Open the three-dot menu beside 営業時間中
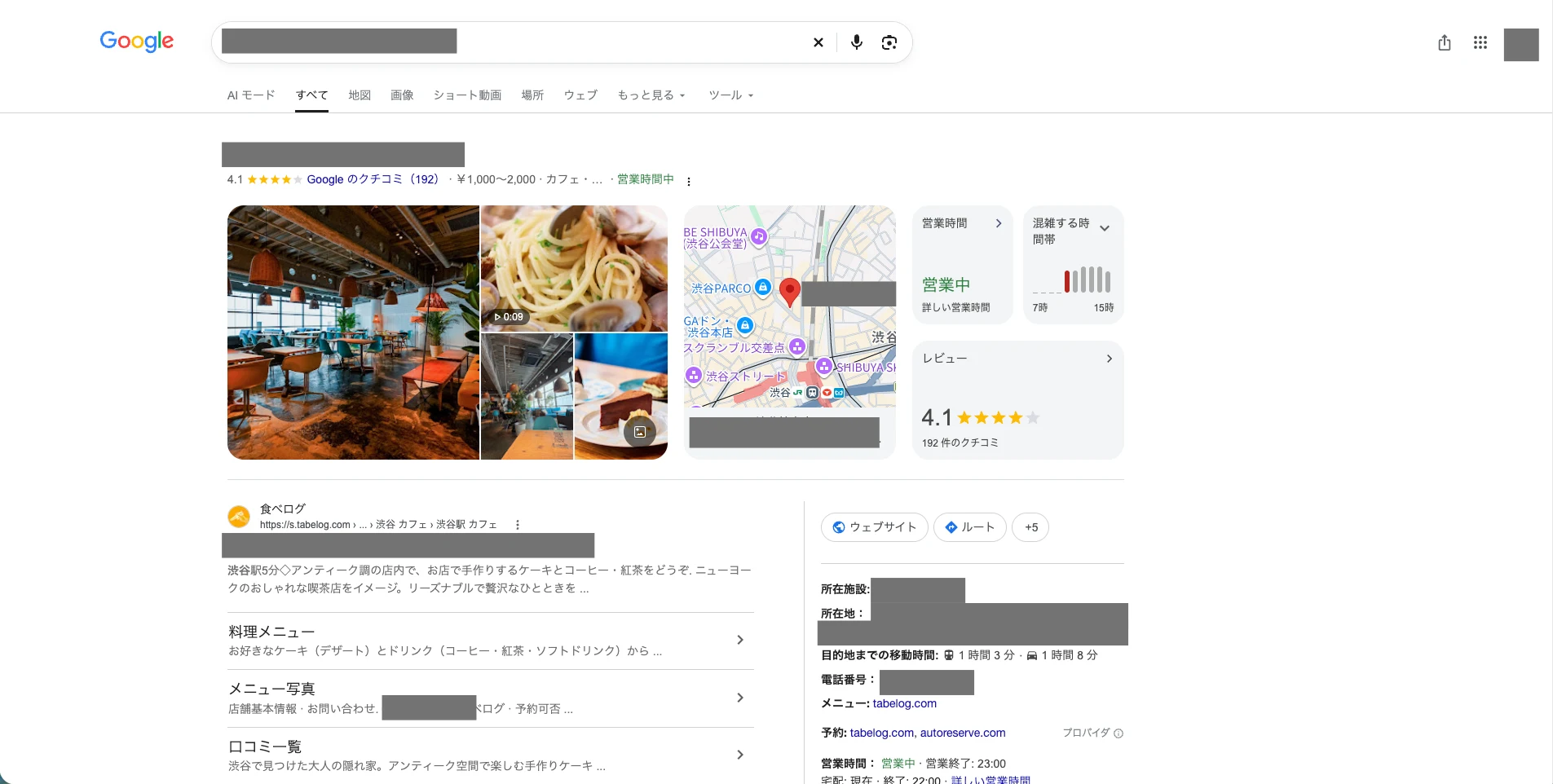 pyautogui.click(x=689, y=182)
